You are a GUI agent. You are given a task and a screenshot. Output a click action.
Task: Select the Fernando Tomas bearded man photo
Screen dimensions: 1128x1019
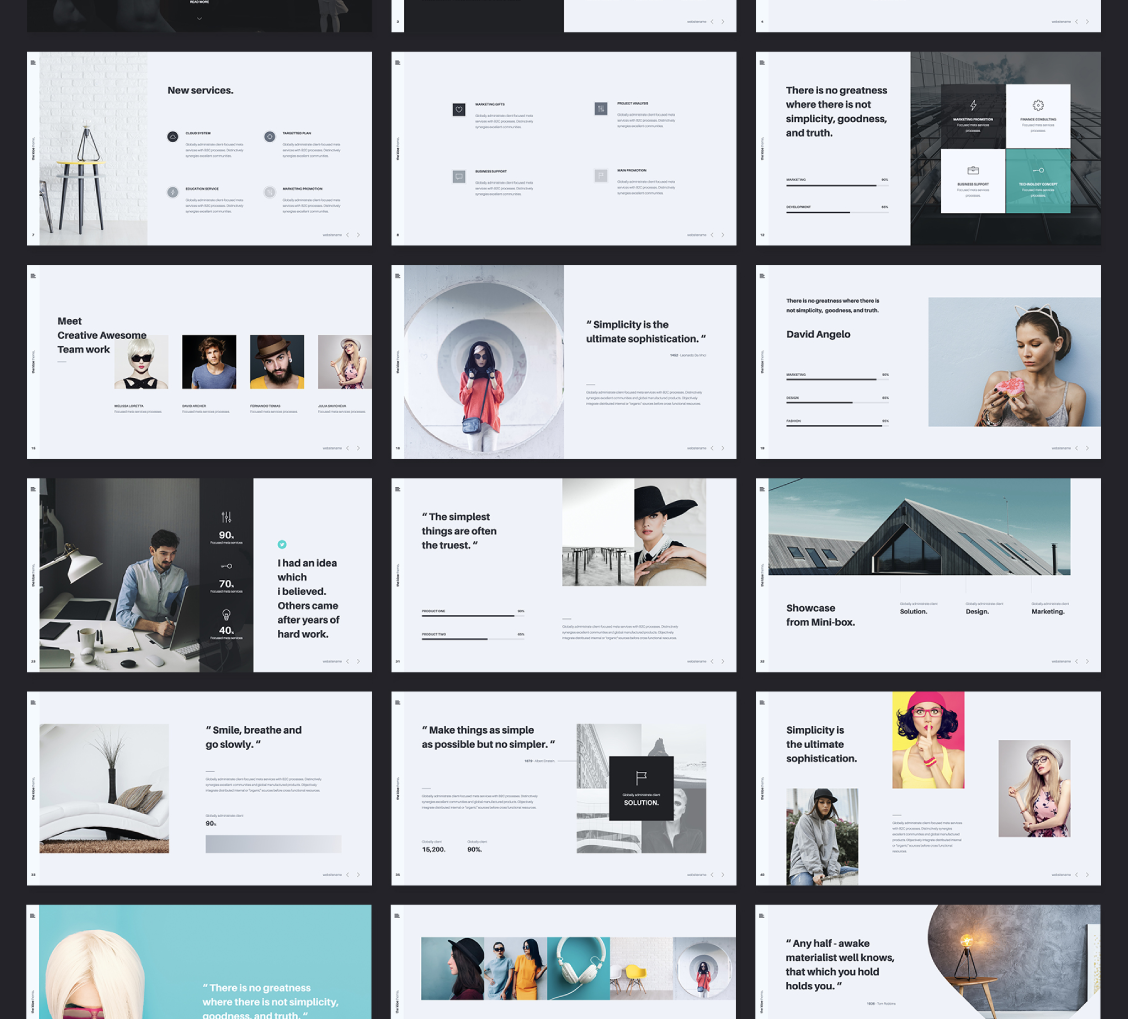point(277,362)
